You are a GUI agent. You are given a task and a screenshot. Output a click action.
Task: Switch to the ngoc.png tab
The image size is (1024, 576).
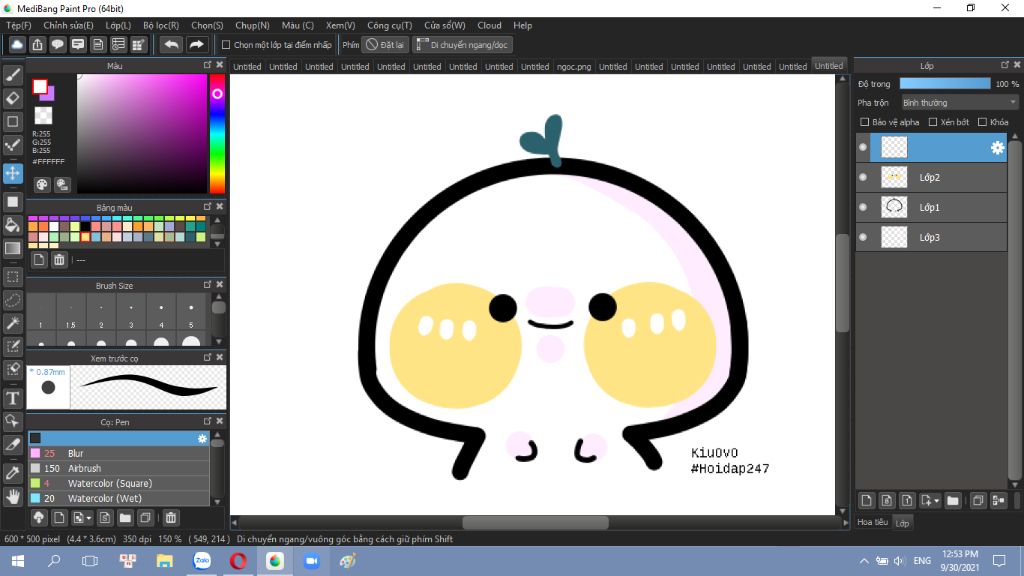[574, 66]
